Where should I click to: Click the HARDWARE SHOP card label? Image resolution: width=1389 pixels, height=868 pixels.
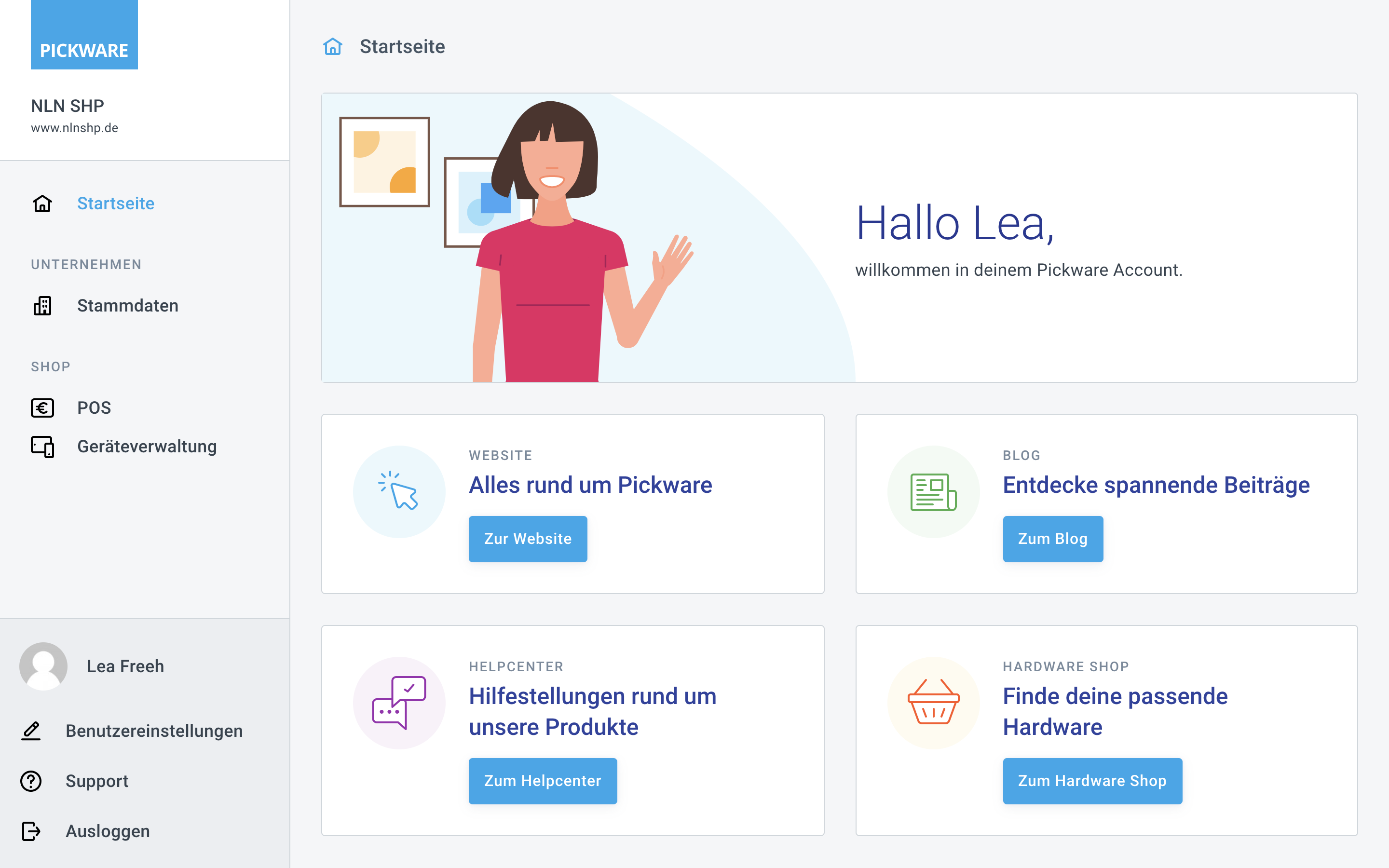[x=1066, y=666]
